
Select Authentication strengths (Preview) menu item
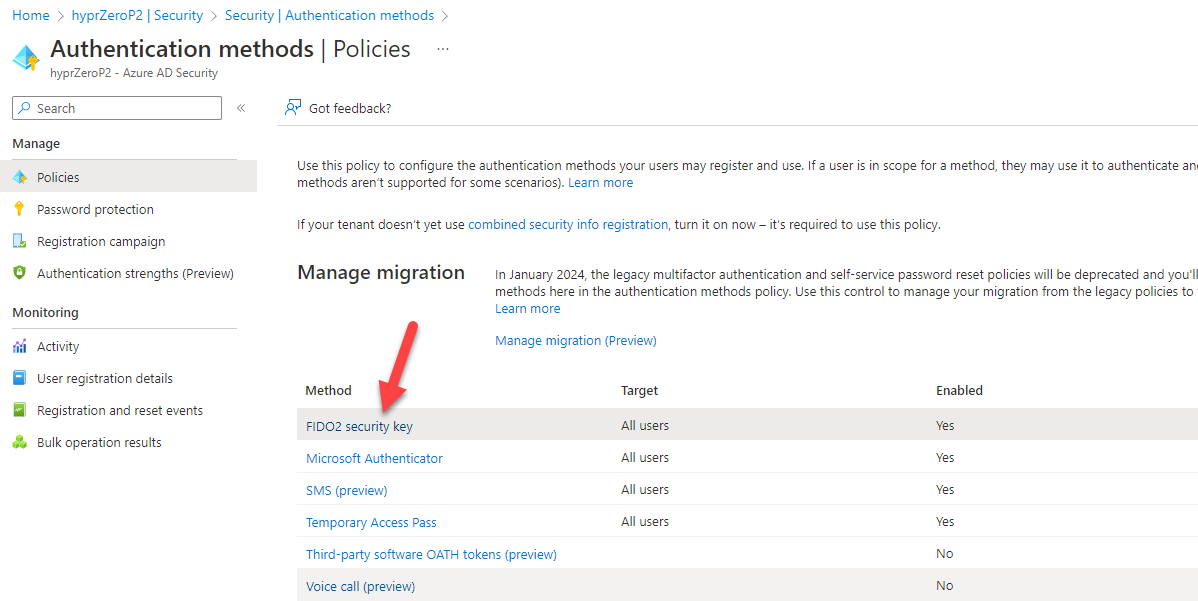[x=135, y=273]
